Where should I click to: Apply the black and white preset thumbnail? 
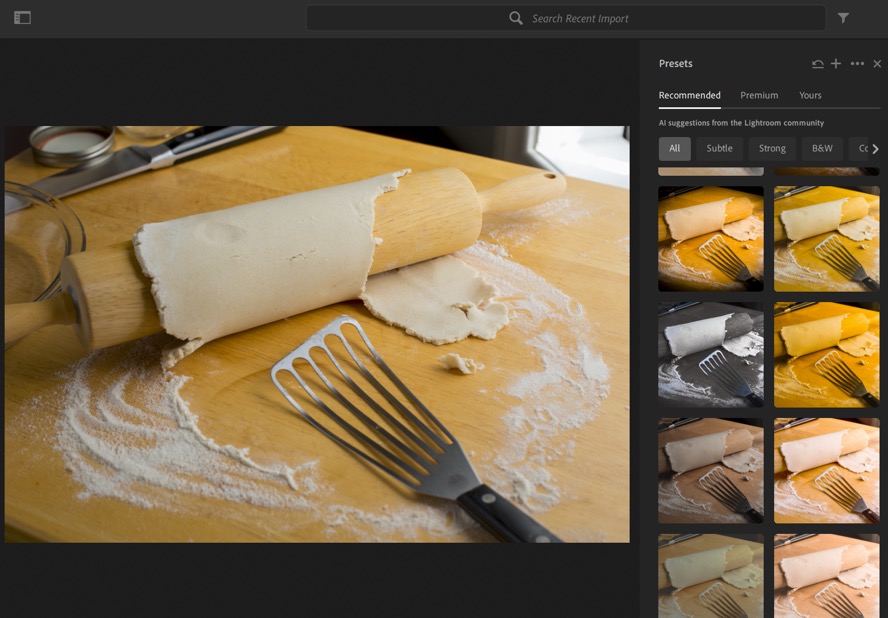click(710, 354)
